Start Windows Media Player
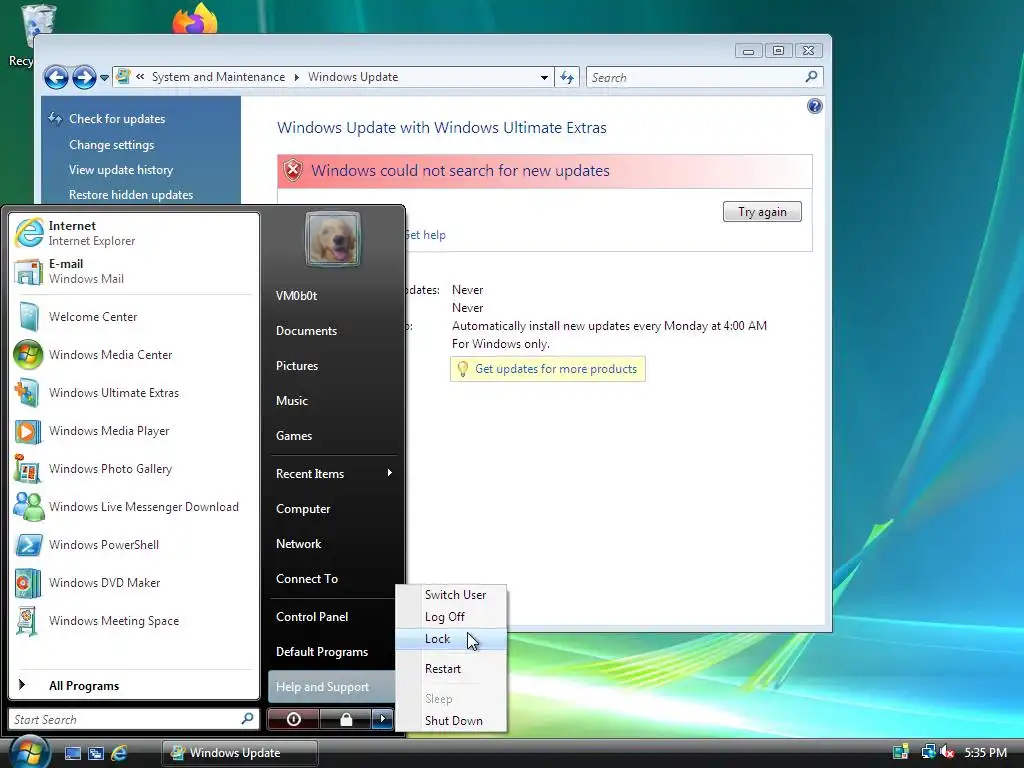1024x768 pixels. click(134, 430)
